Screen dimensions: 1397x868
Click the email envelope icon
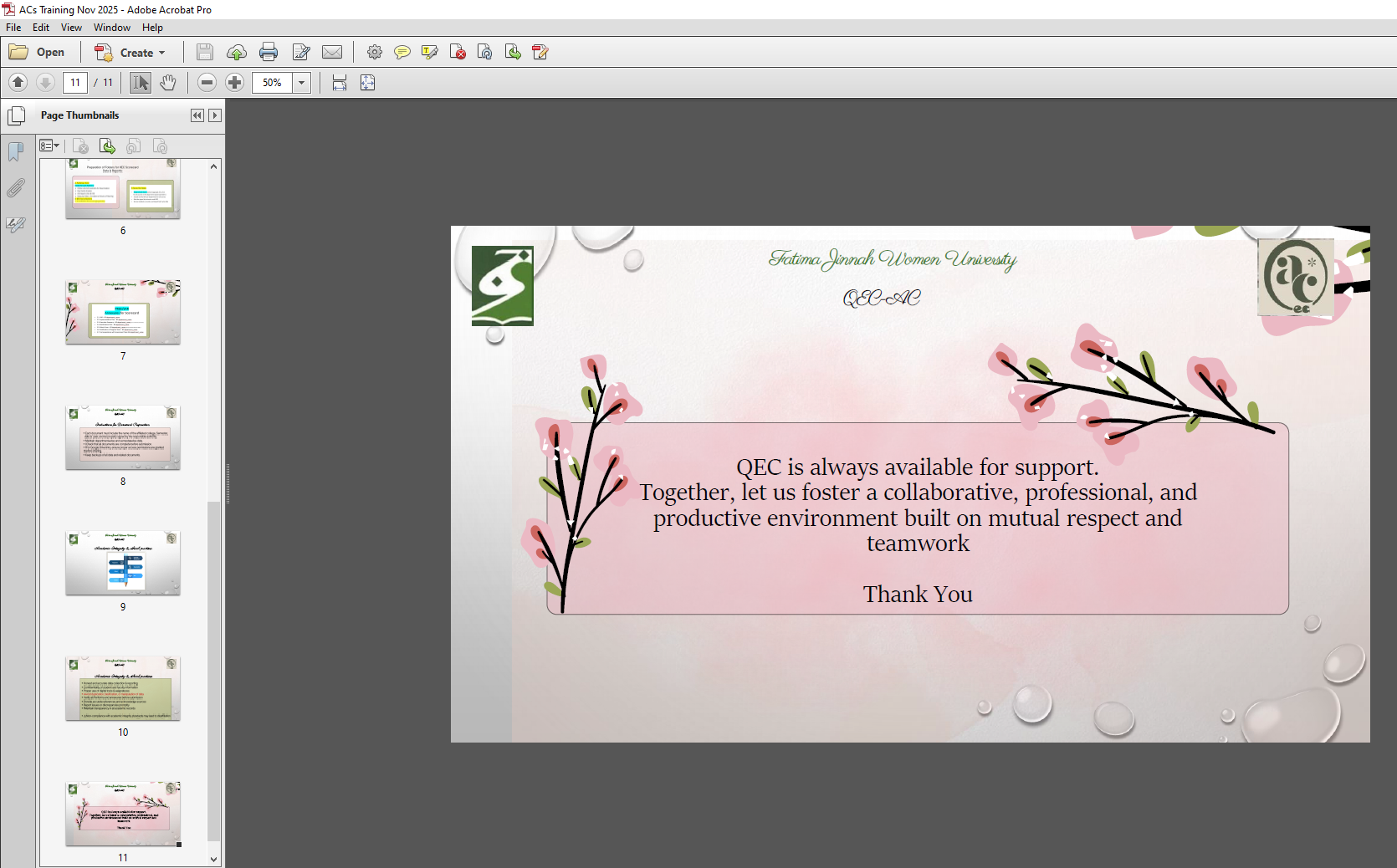pyautogui.click(x=332, y=53)
